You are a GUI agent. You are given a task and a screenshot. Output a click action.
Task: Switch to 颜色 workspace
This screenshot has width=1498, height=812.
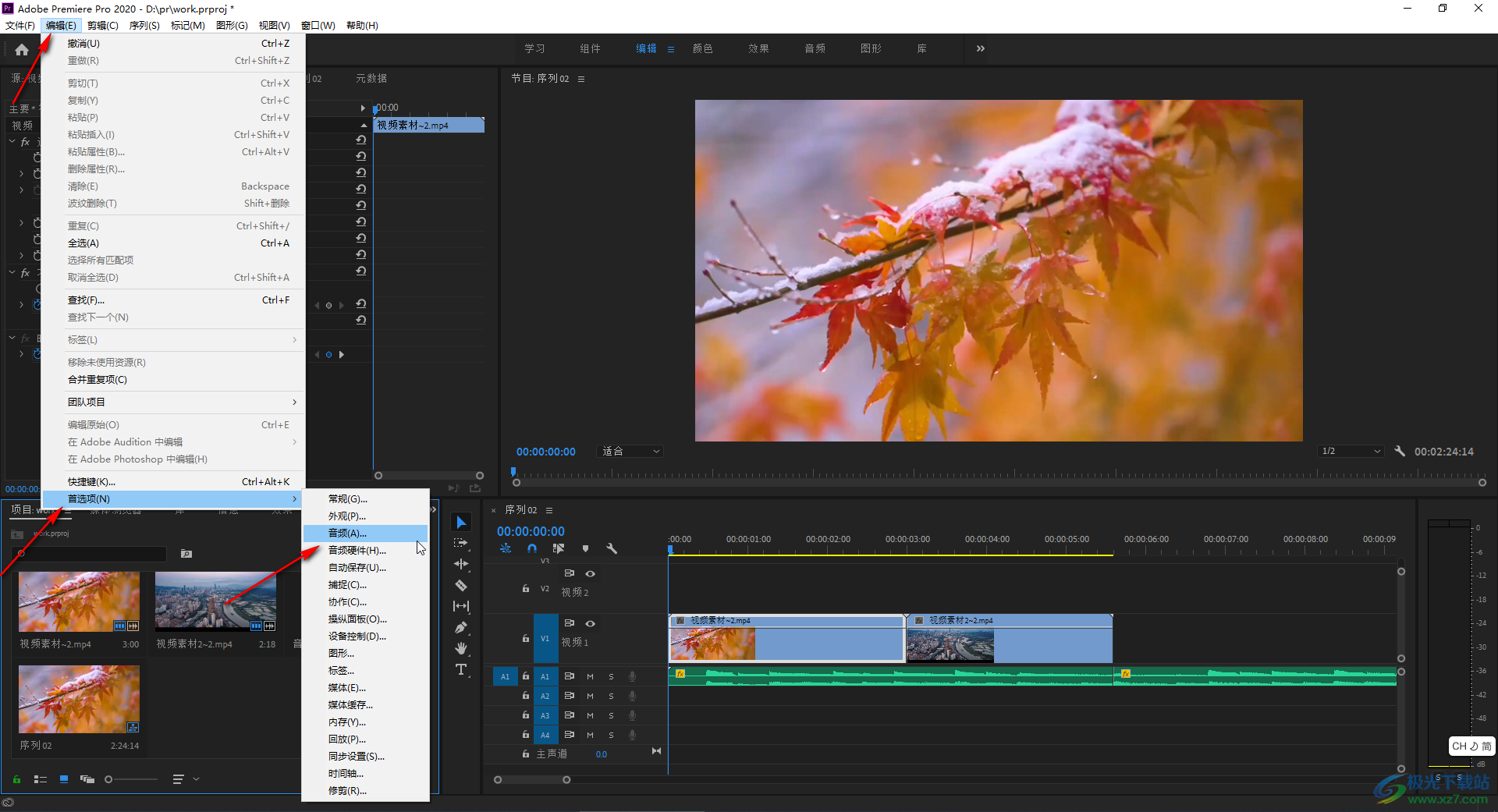[x=702, y=48]
